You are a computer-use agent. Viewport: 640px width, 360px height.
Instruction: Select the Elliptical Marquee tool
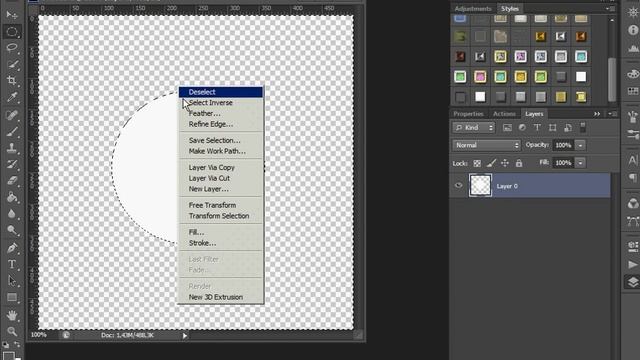(12, 31)
